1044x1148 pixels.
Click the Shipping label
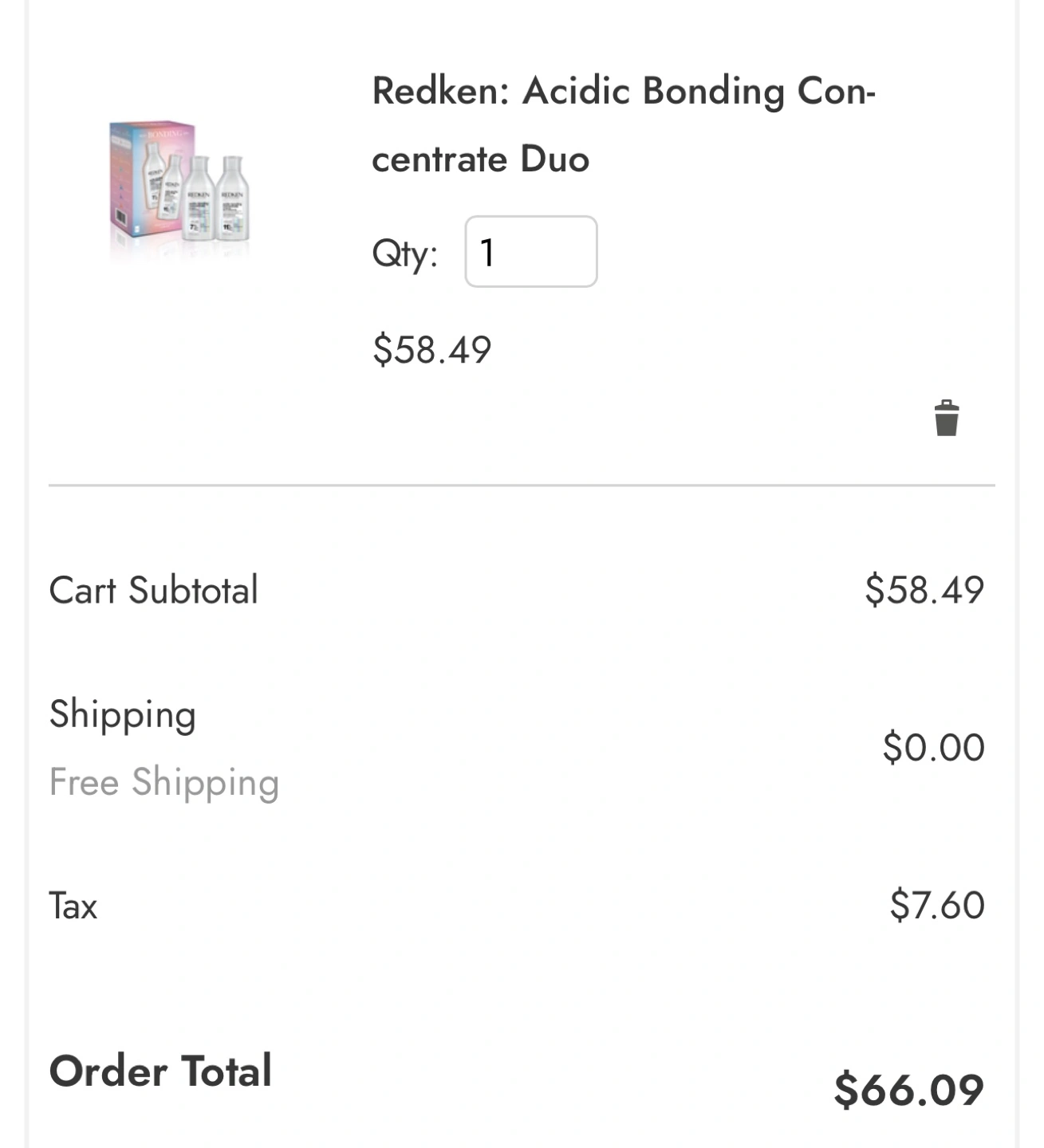(122, 714)
